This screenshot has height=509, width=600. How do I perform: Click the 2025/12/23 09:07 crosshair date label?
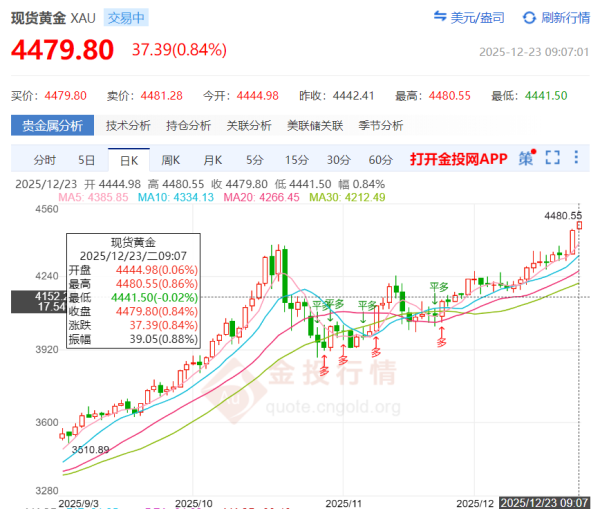(x=545, y=503)
